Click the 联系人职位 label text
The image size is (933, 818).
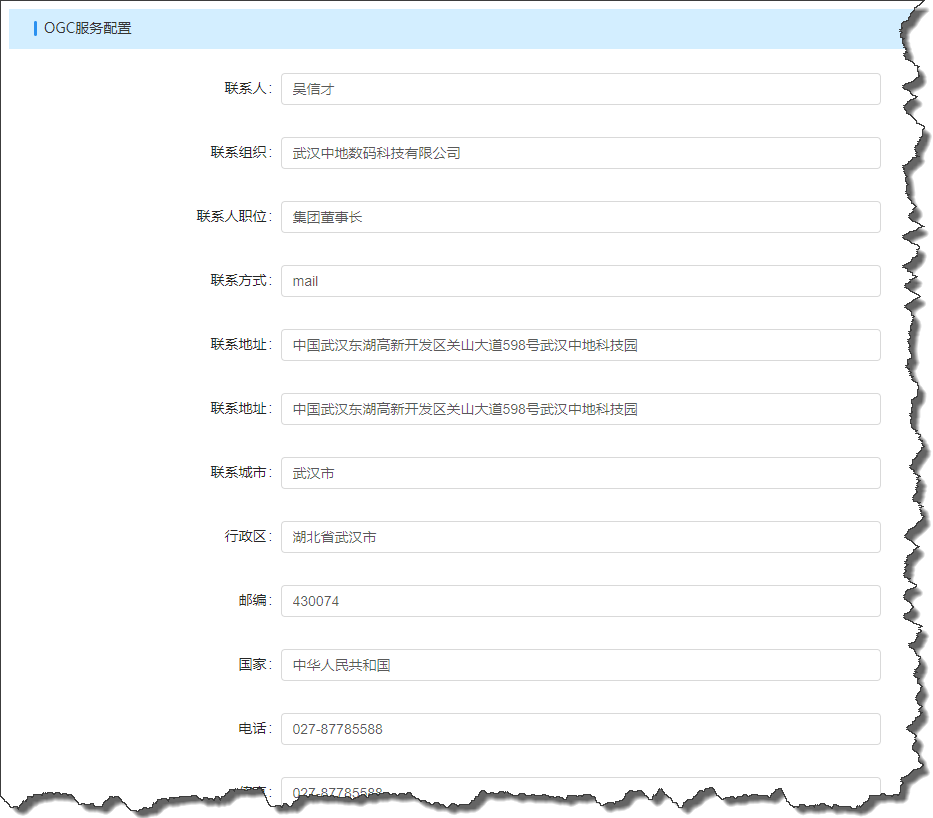click(232, 217)
